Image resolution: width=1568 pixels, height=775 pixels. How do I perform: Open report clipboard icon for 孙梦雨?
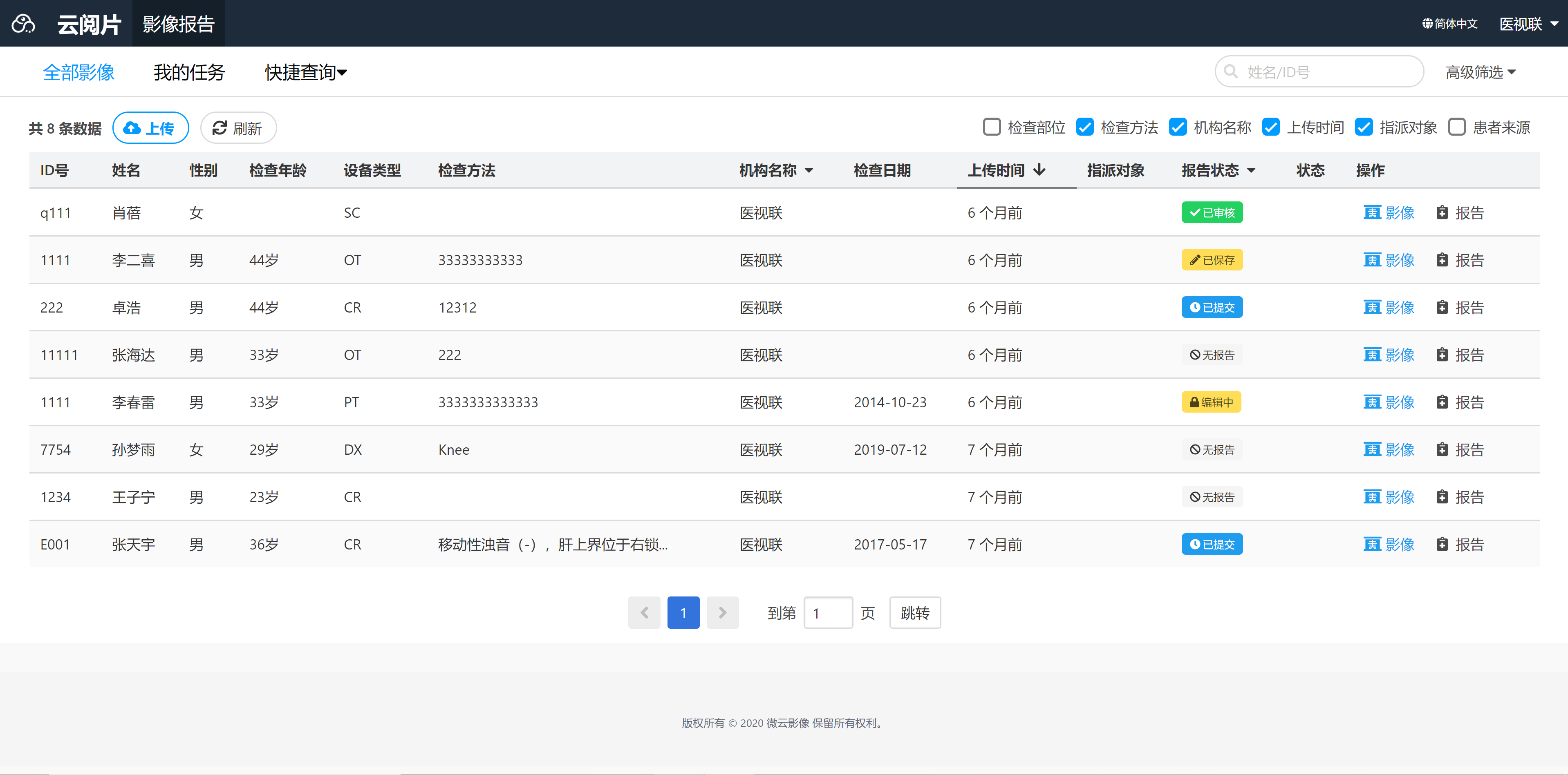1442,450
